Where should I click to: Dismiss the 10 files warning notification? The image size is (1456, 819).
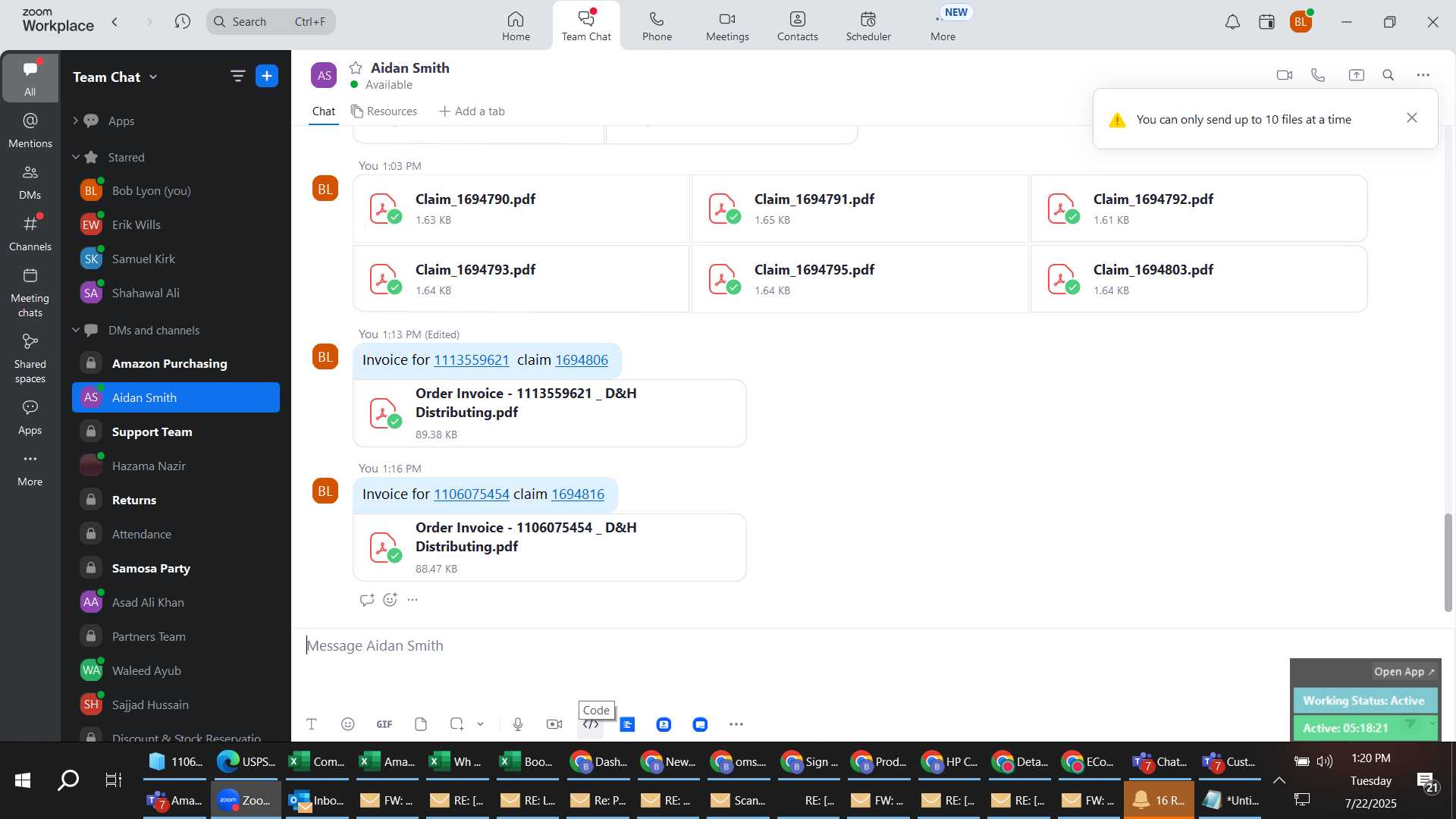(1411, 118)
